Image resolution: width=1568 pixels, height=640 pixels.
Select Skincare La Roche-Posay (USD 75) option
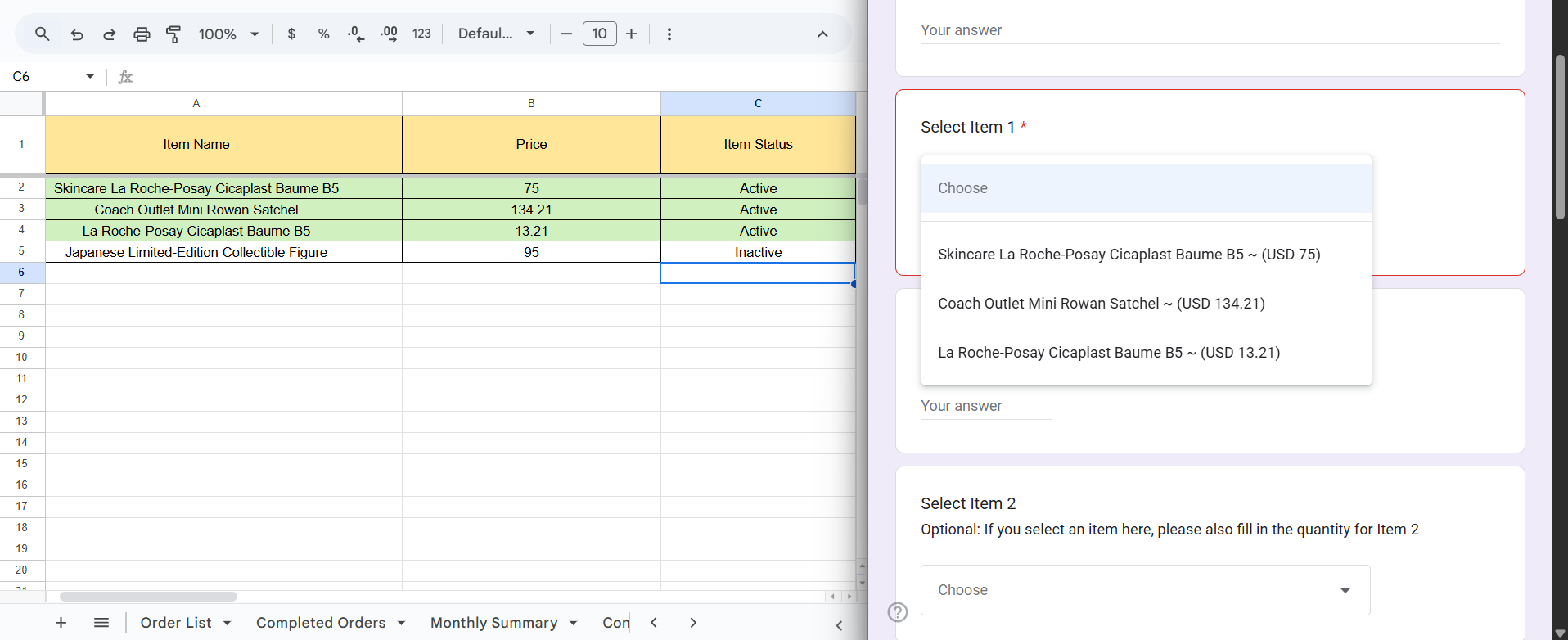1146,255
